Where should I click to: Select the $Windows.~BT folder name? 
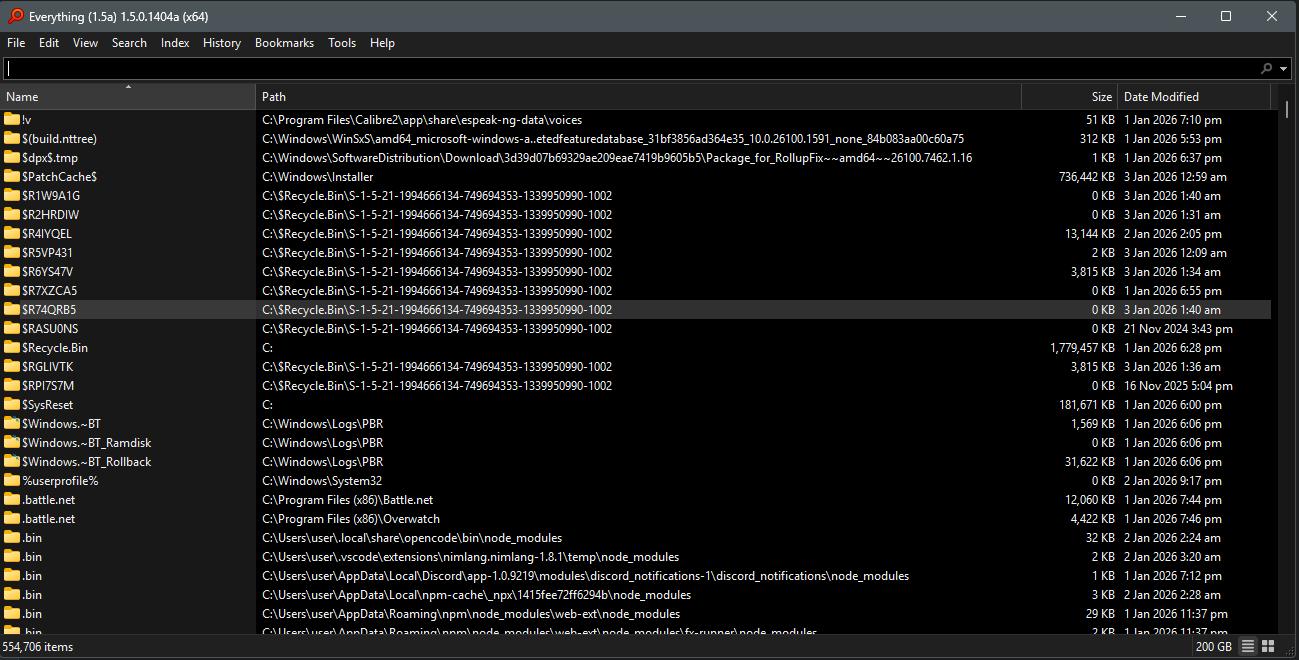pos(61,424)
